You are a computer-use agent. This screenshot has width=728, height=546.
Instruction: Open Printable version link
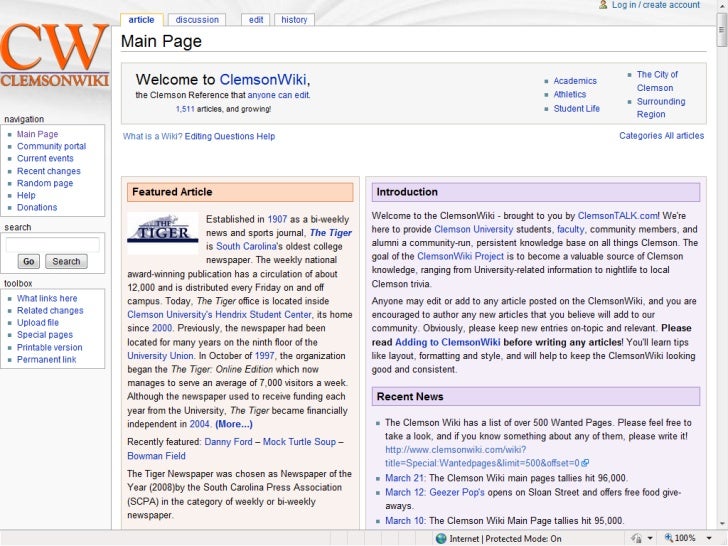click(x=49, y=347)
